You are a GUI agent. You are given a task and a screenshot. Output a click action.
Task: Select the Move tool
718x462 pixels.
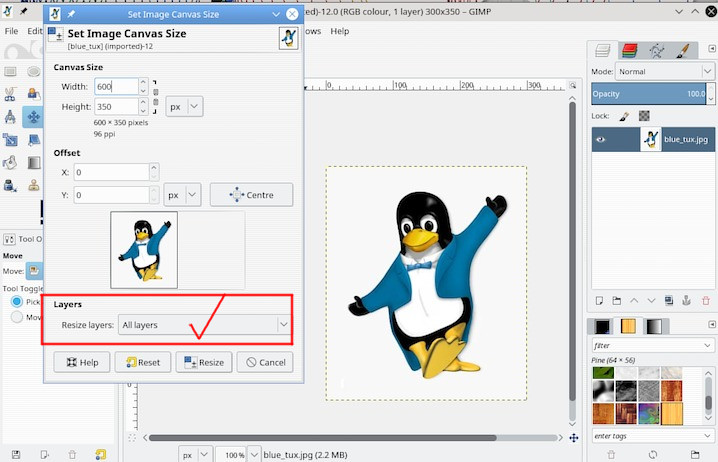coord(33,117)
